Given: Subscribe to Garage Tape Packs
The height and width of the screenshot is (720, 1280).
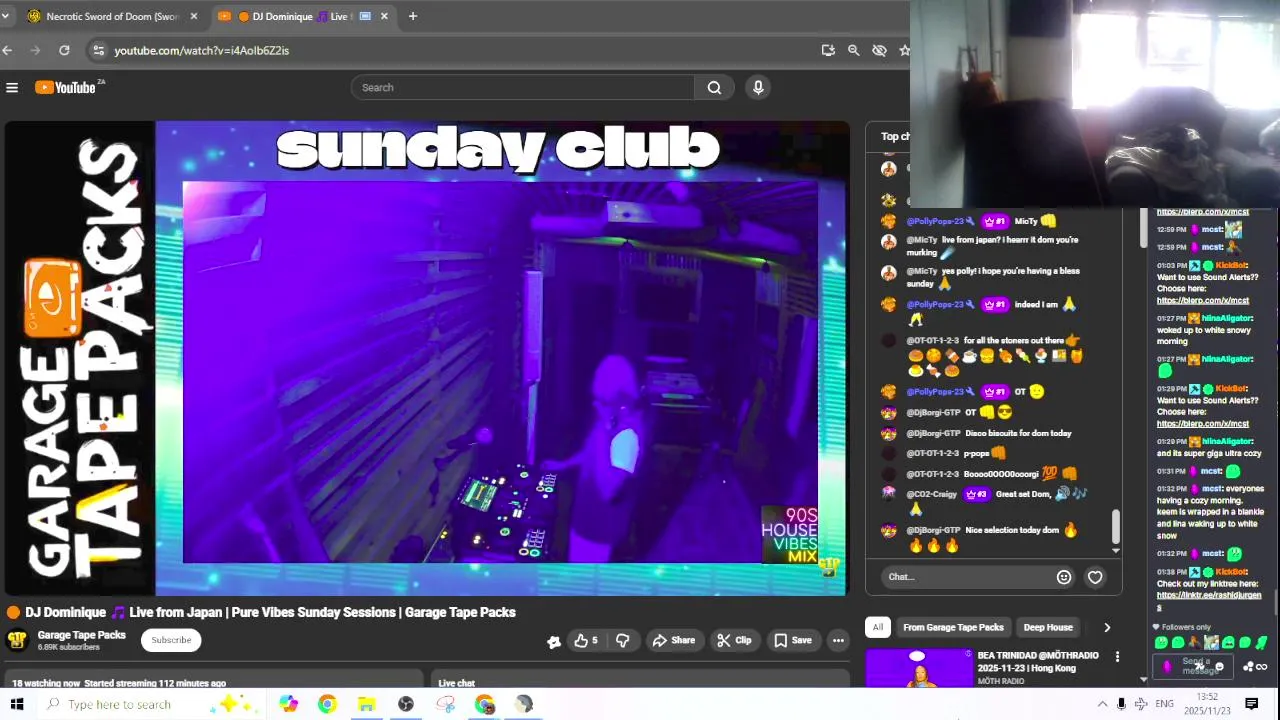Looking at the screenshot, I should (171, 640).
